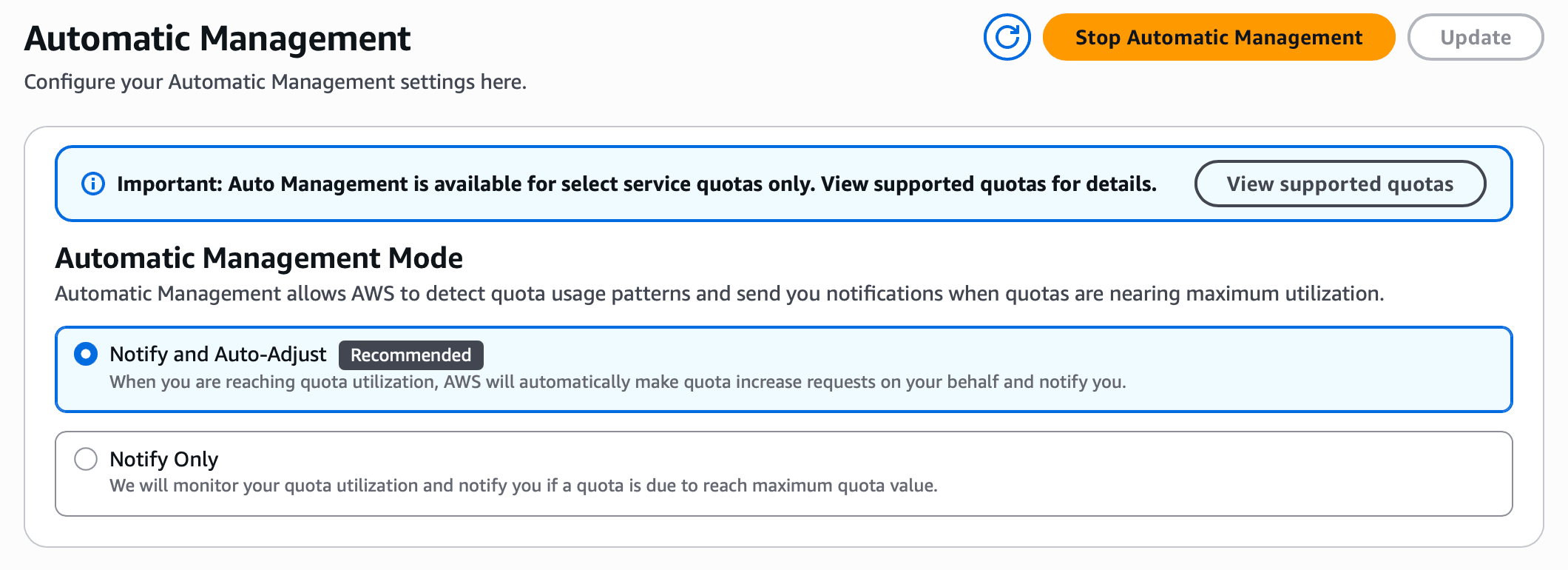Enable Notify Only by clicking its radio circle
Viewport: 1568px width, 570px height.
pyautogui.click(x=85, y=459)
